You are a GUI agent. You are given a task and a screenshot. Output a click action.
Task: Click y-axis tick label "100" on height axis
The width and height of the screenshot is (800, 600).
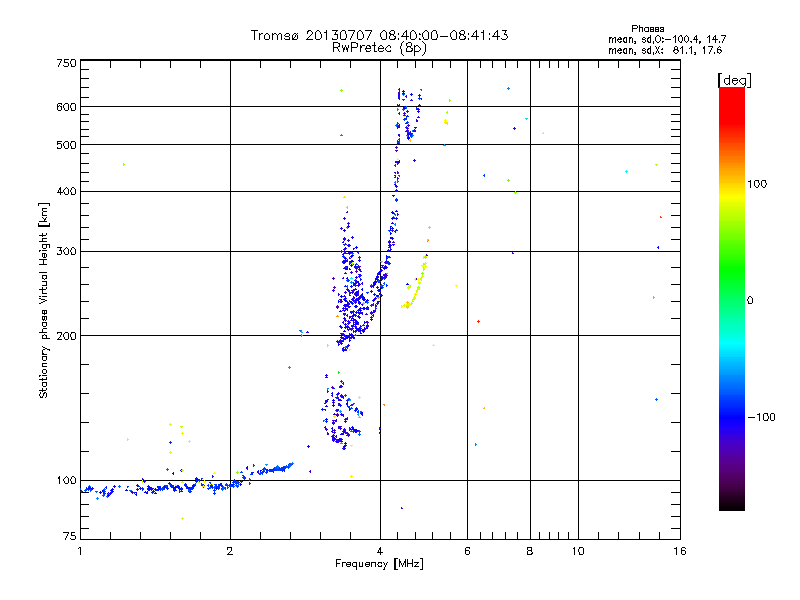(66, 481)
